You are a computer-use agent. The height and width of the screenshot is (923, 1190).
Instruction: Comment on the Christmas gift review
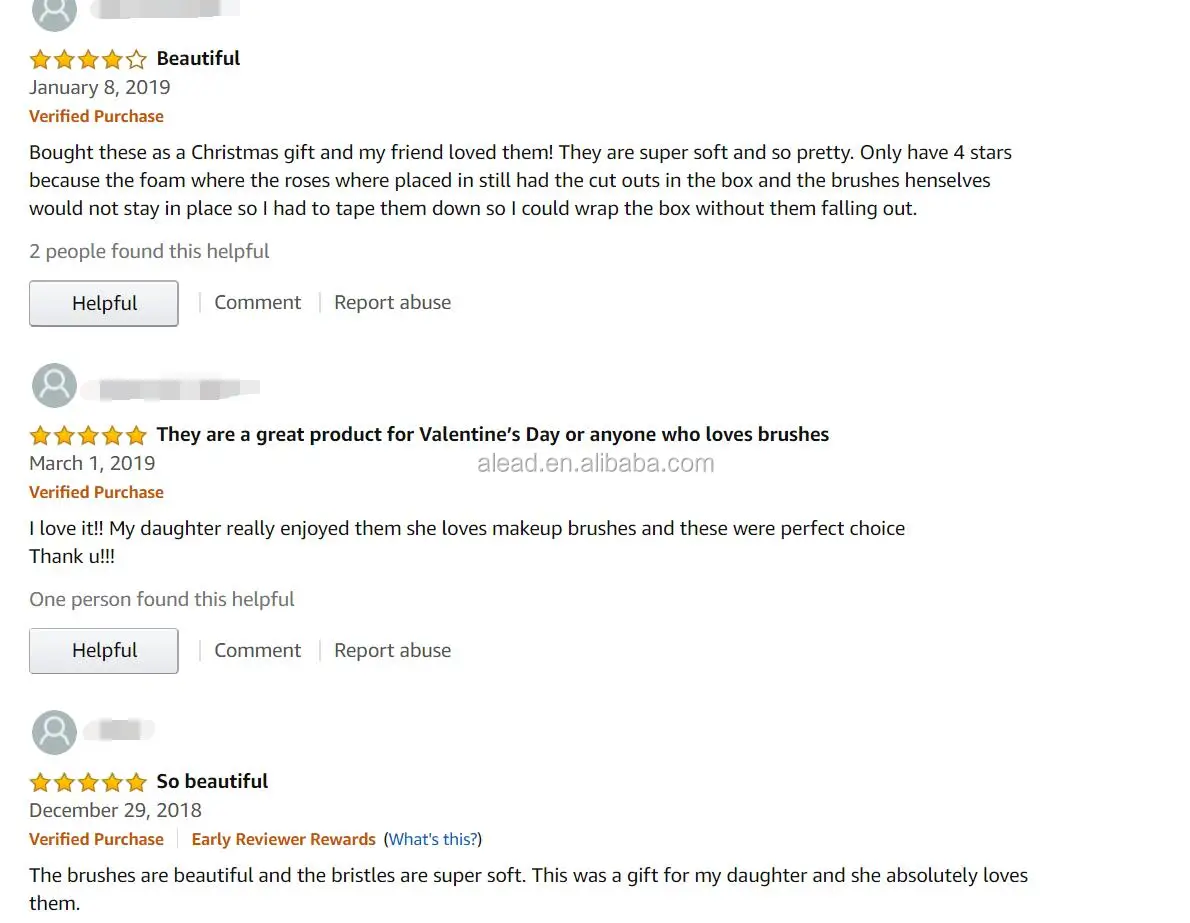257,303
